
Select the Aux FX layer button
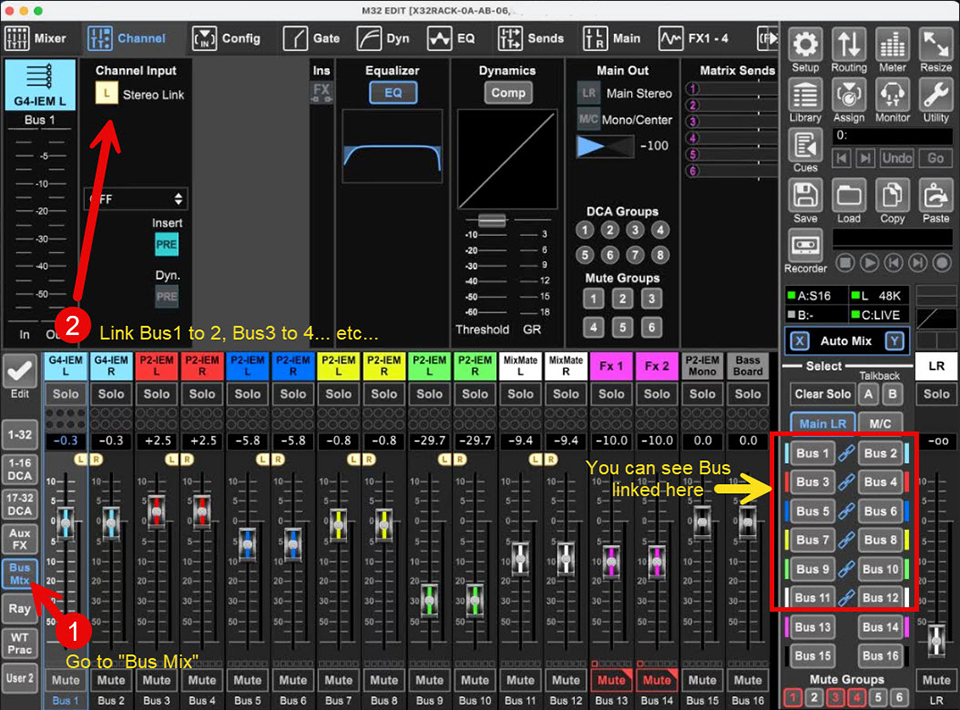(20, 539)
